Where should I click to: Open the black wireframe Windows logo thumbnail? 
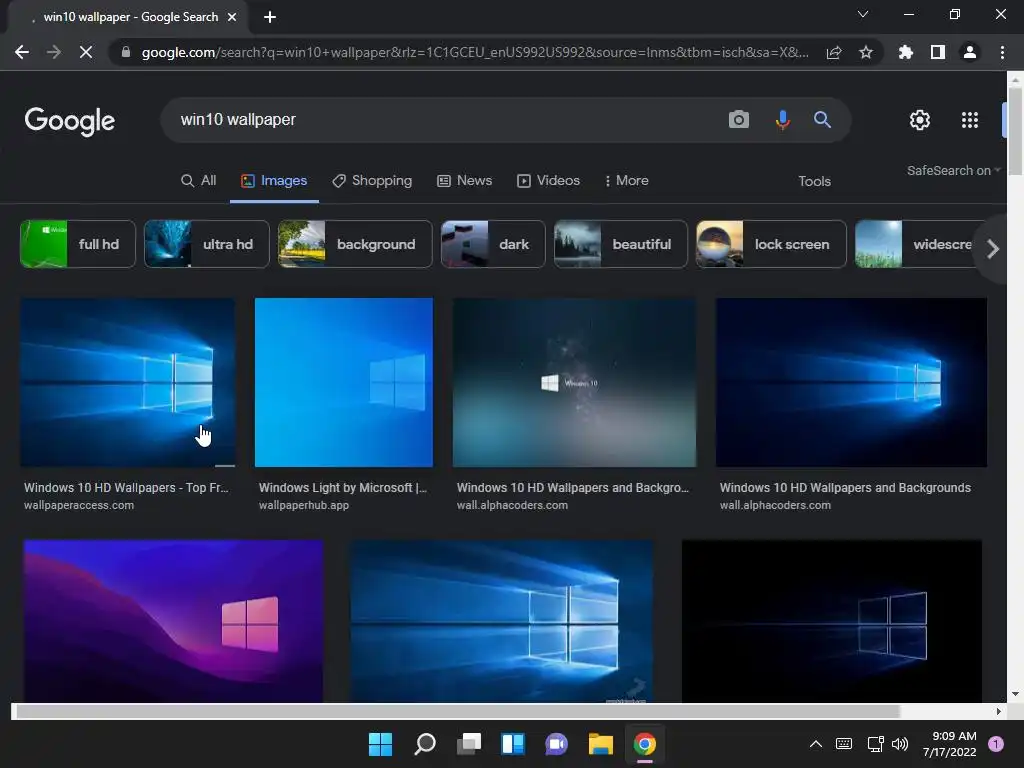(x=831, y=621)
